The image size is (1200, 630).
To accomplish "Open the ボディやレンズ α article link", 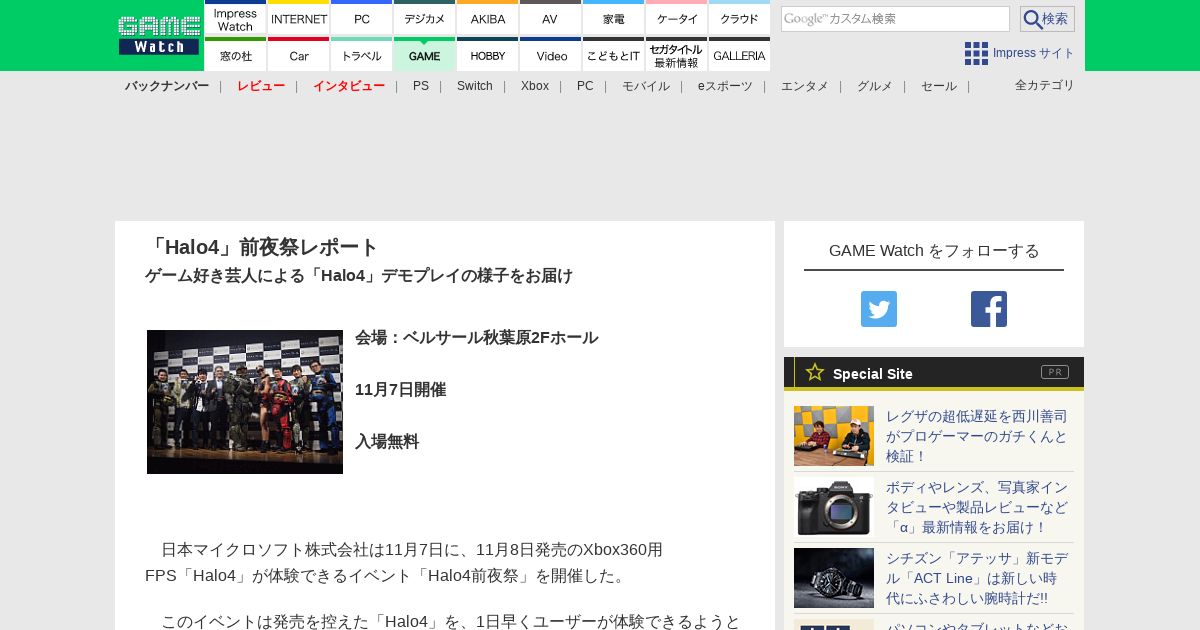I will click(x=977, y=507).
